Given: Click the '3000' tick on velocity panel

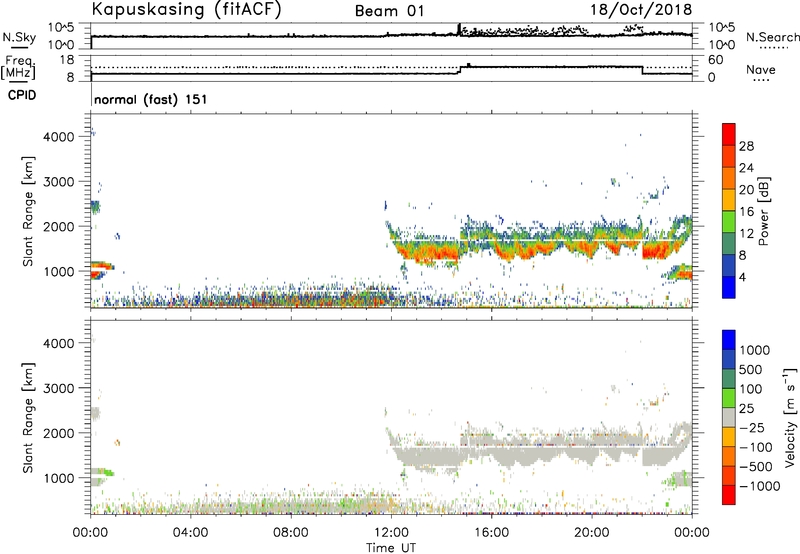Looking at the screenshot, I should [58, 388].
